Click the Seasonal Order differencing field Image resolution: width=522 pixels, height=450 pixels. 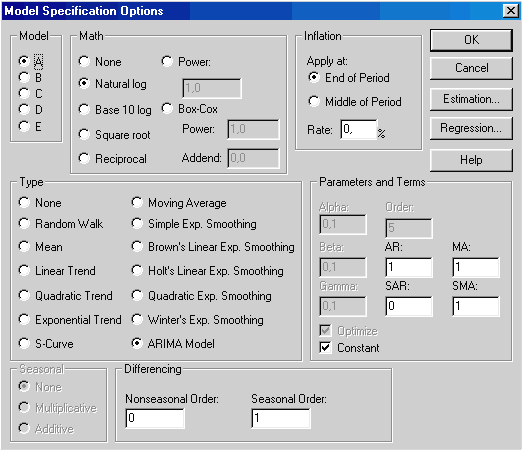[x=281, y=418]
